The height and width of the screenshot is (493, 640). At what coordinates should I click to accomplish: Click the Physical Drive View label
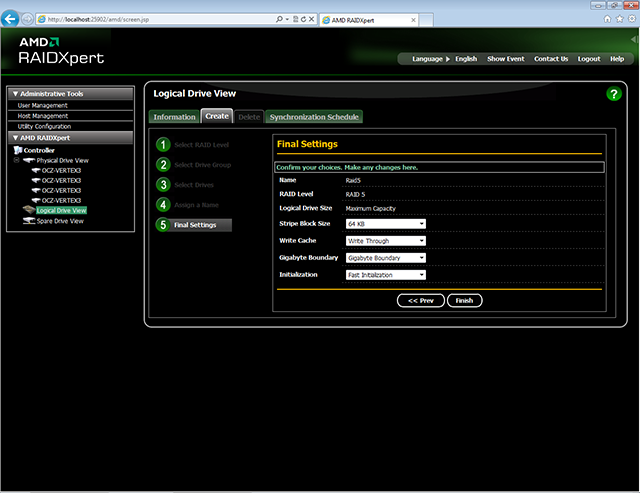(62, 160)
